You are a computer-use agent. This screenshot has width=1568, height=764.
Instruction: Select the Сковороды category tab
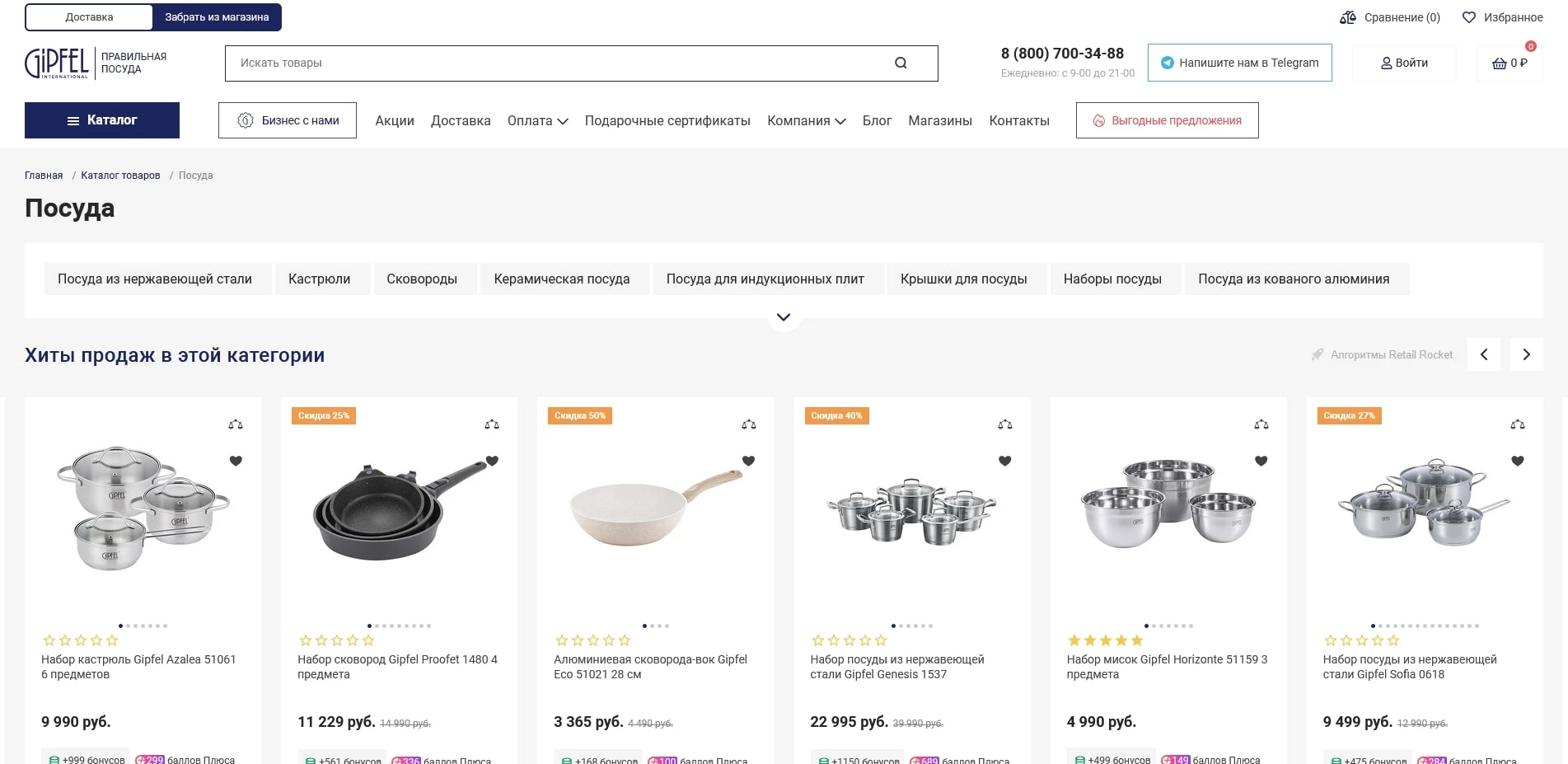pos(422,279)
